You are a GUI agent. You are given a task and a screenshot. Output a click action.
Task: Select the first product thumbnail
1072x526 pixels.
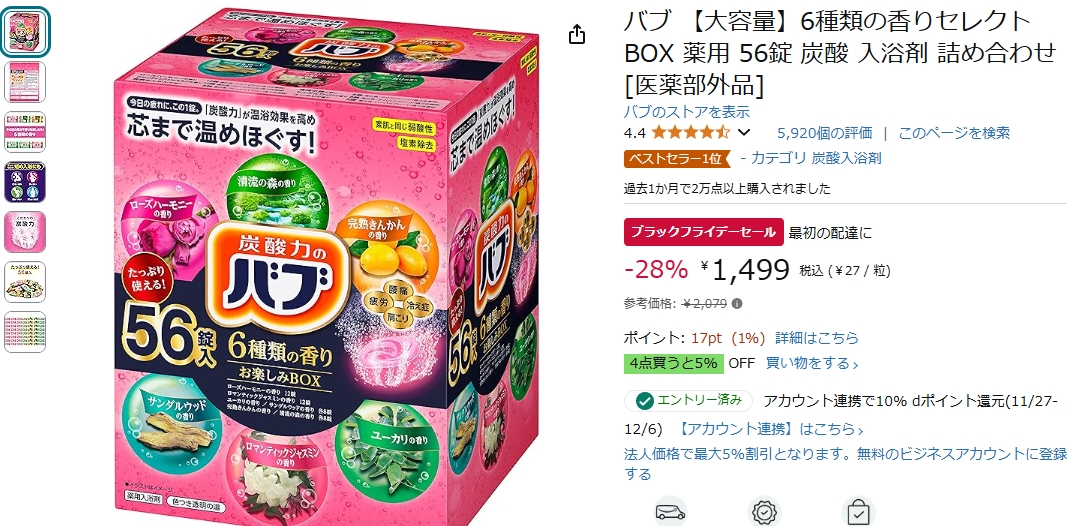pos(25,32)
